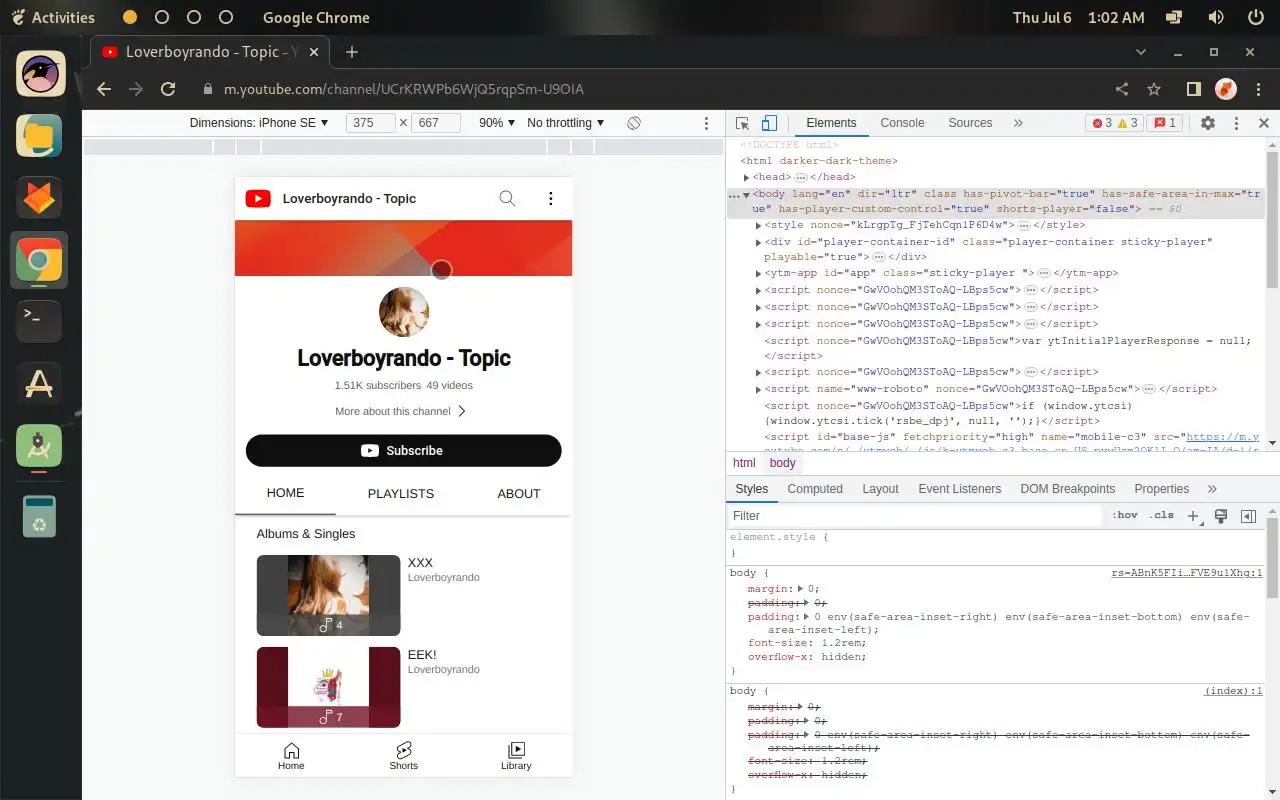The width and height of the screenshot is (1280, 800).
Task: Add a new style rule with plus icon
Action: [x=1193, y=516]
